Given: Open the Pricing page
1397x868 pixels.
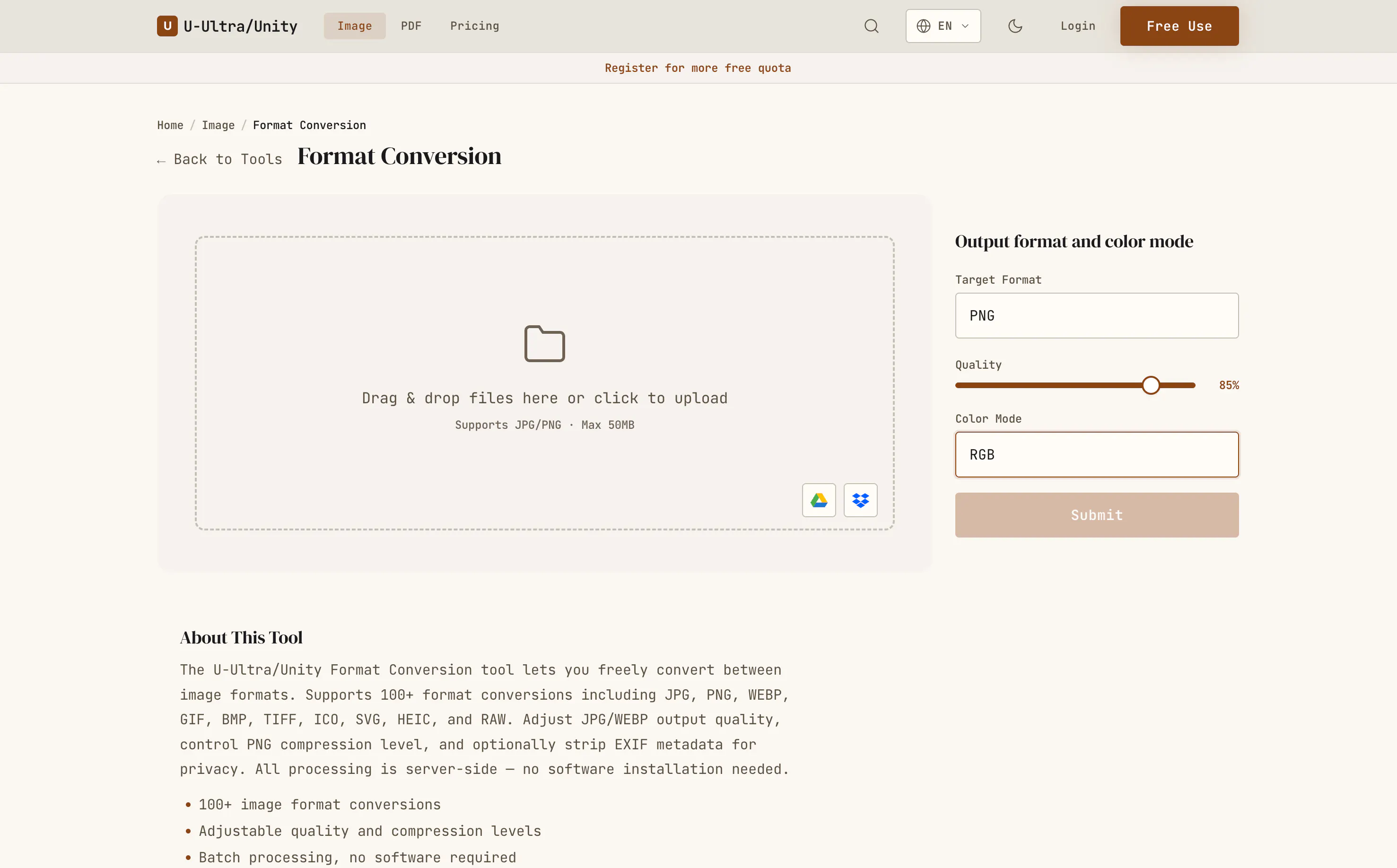Looking at the screenshot, I should [x=474, y=26].
